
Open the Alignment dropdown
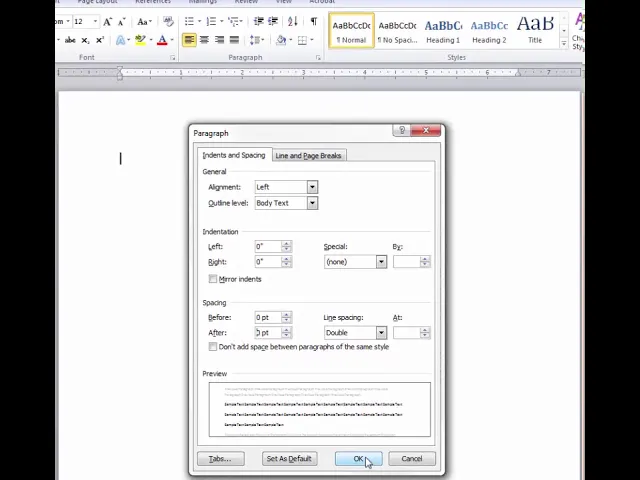pyautogui.click(x=312, y=187)
